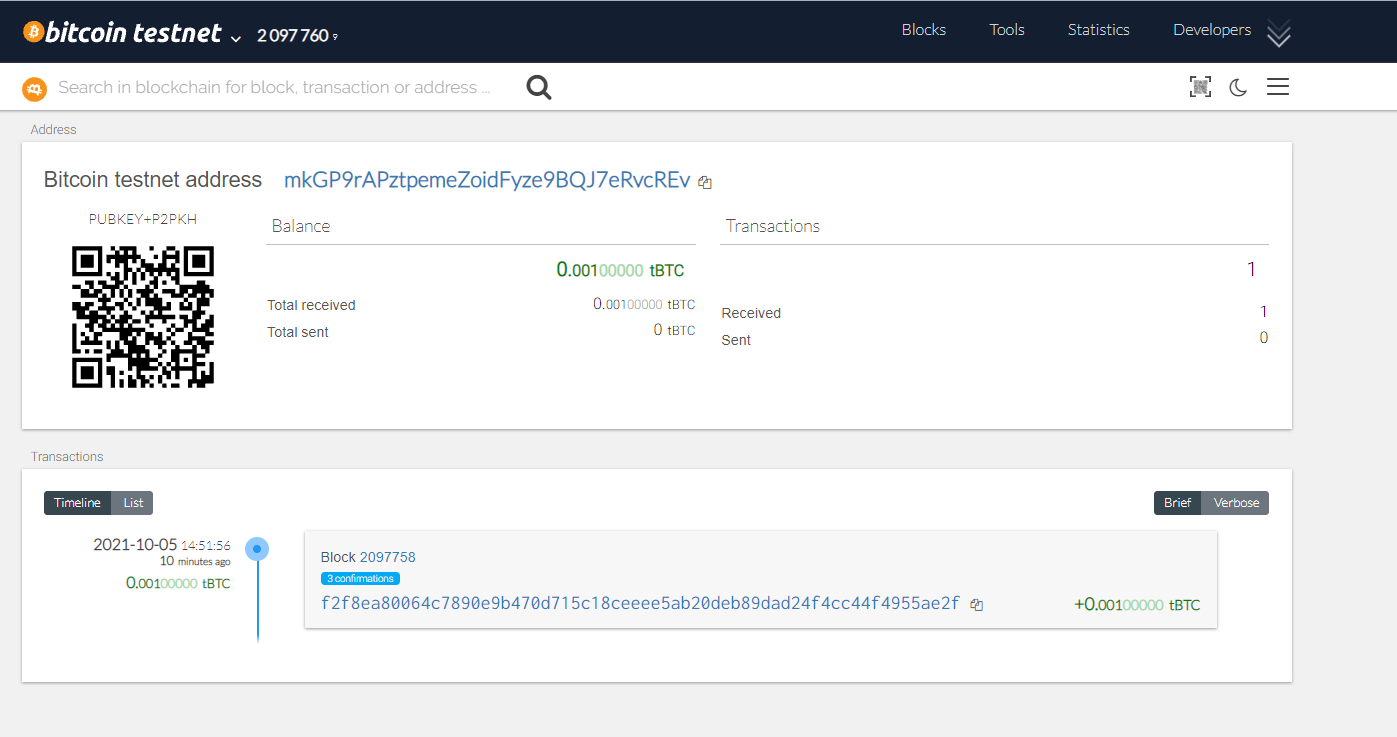The width and height of the screenshot is (1397, 737).
Task: Select Verbose transaction detail mode
Action: tap(1236, 503)
